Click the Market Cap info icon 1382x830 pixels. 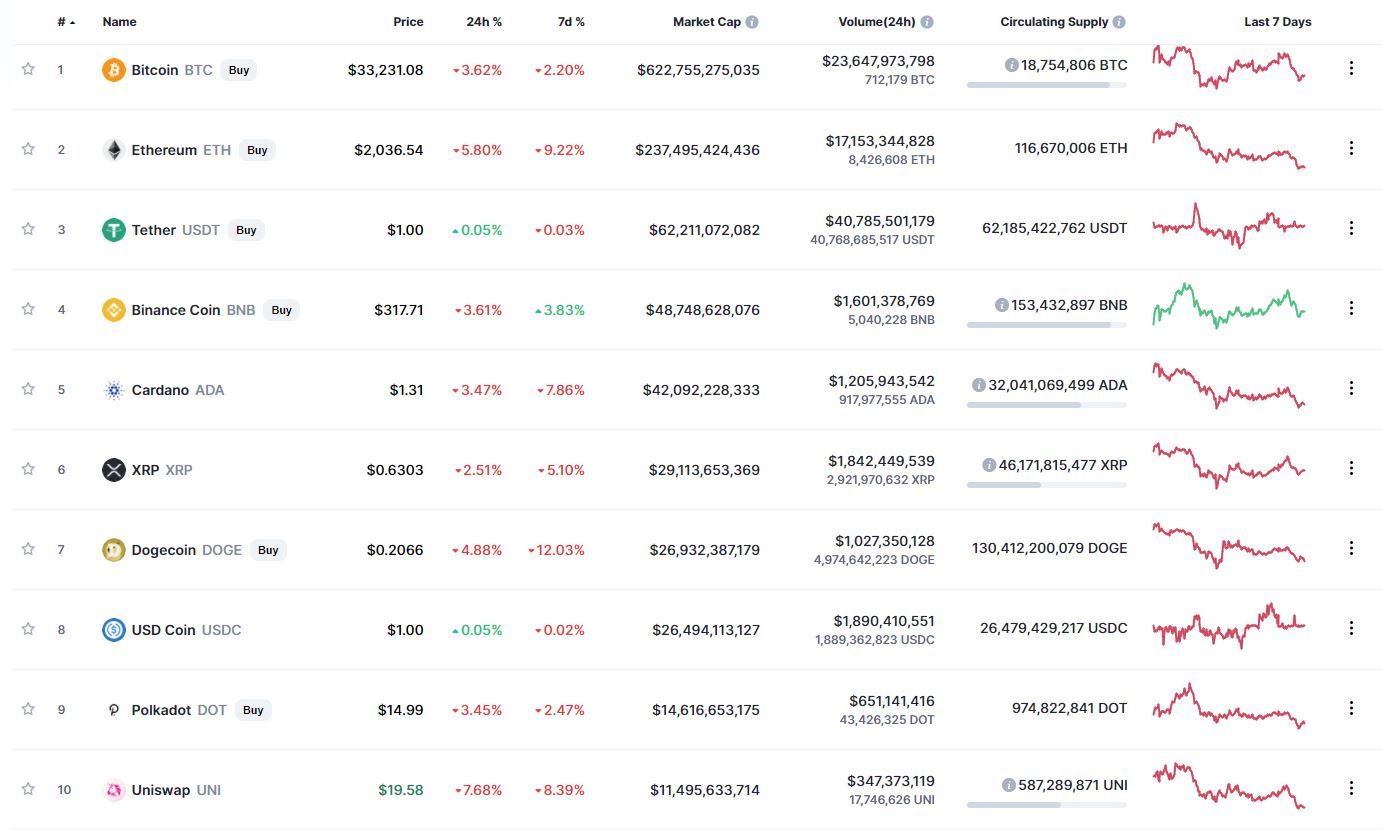[x=752, y=22]
